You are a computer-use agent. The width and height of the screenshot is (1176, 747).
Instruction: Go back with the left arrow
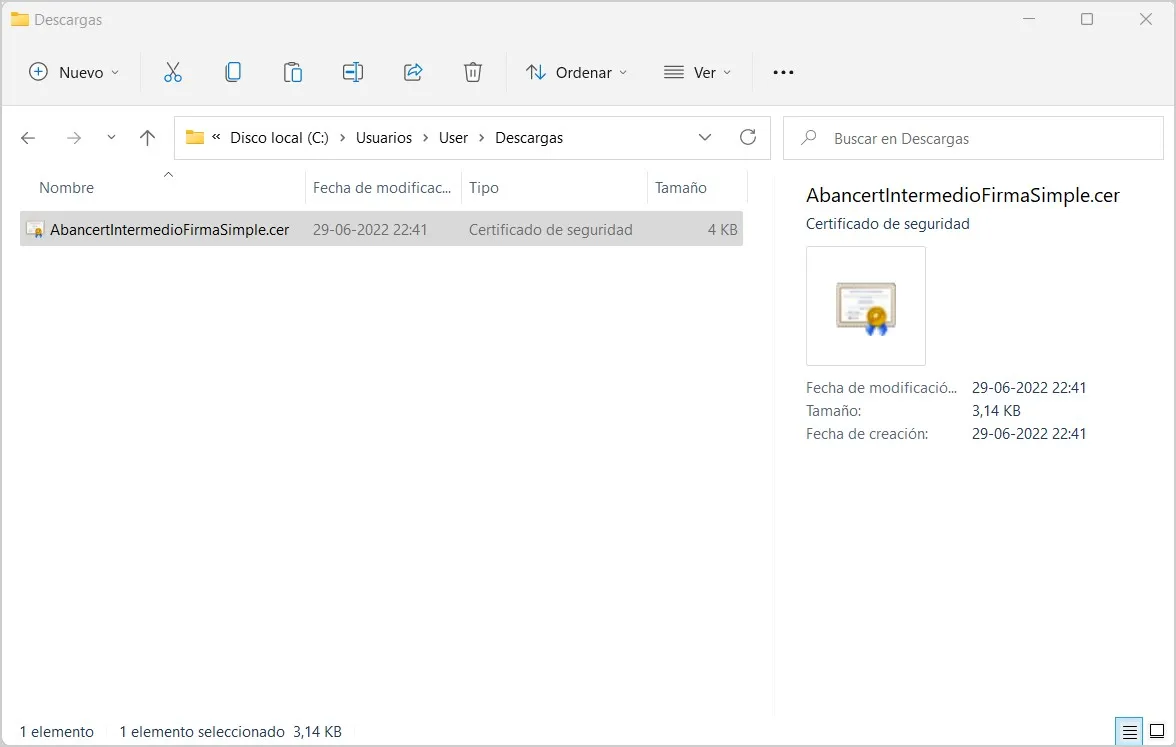[28, 138]
